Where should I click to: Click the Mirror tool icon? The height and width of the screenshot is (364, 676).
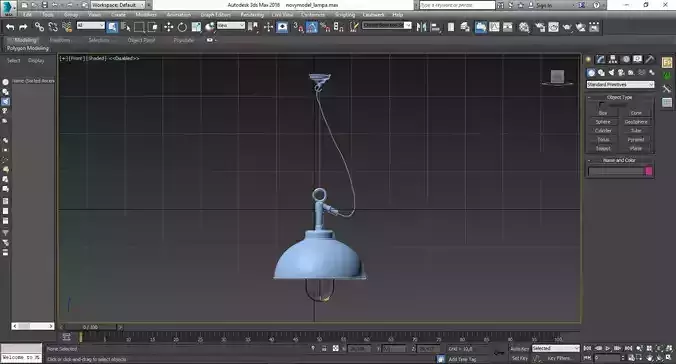point(421,27)
